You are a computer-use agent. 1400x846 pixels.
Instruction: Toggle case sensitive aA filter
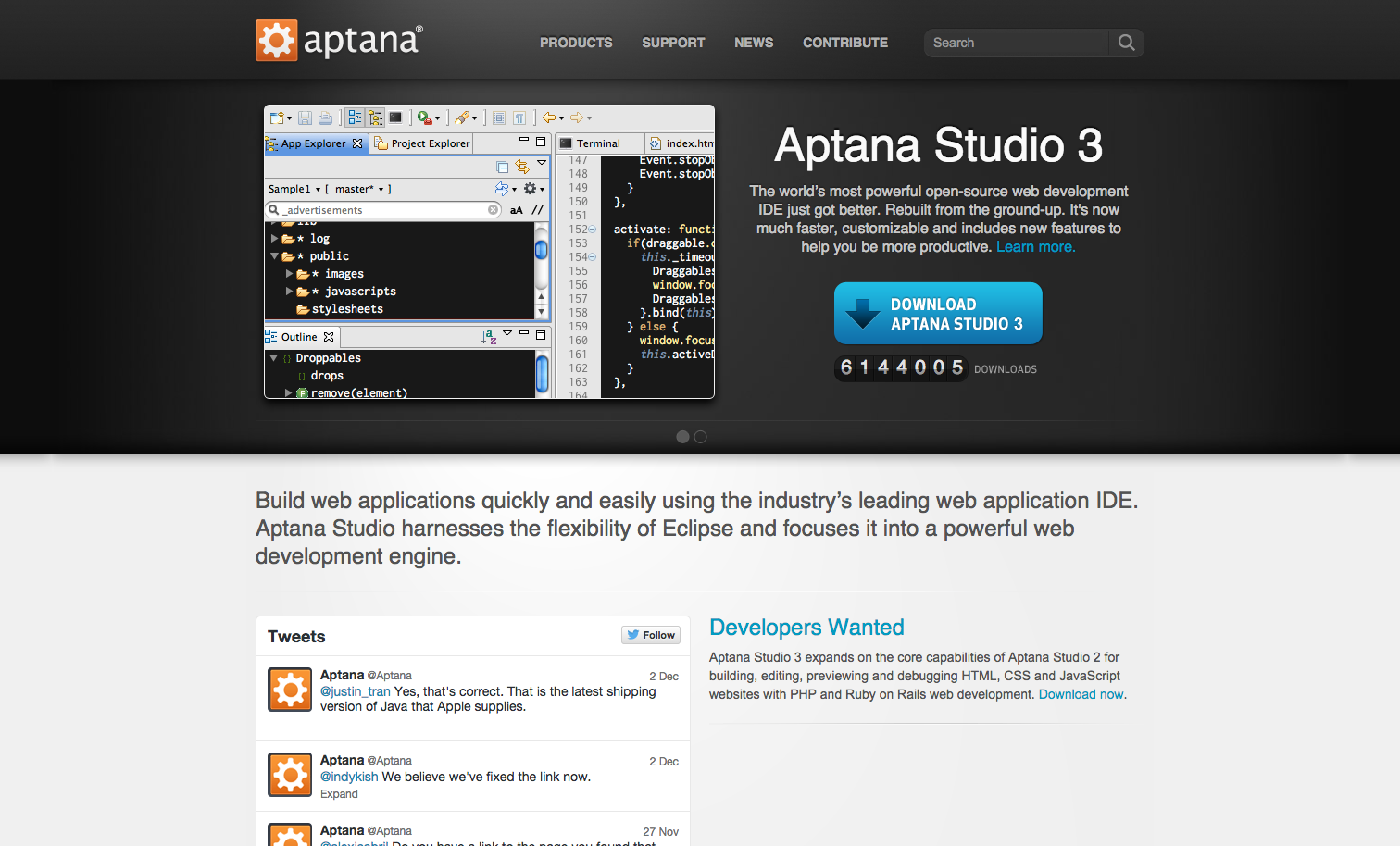[516, 210]
